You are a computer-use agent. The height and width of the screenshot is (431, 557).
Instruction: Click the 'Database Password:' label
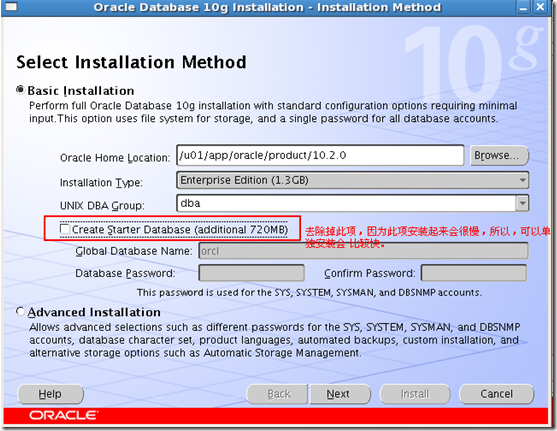tap(125, 273)
